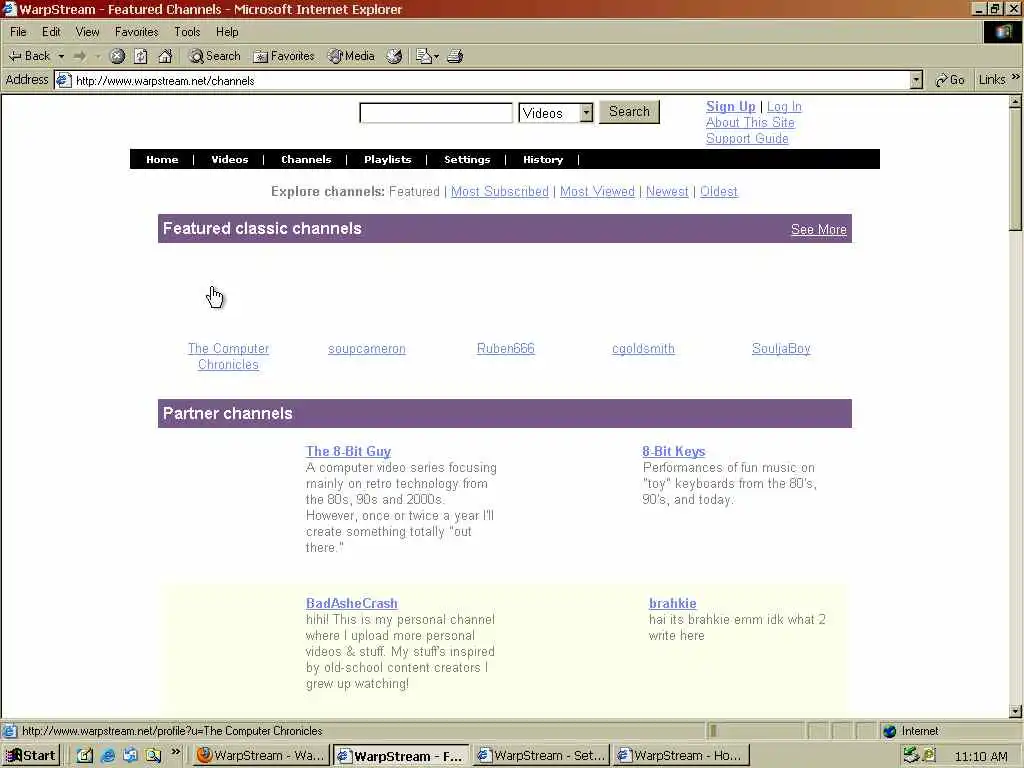Click the system tray clock
The image size is (1024, 768).
(x=981, y=756)
